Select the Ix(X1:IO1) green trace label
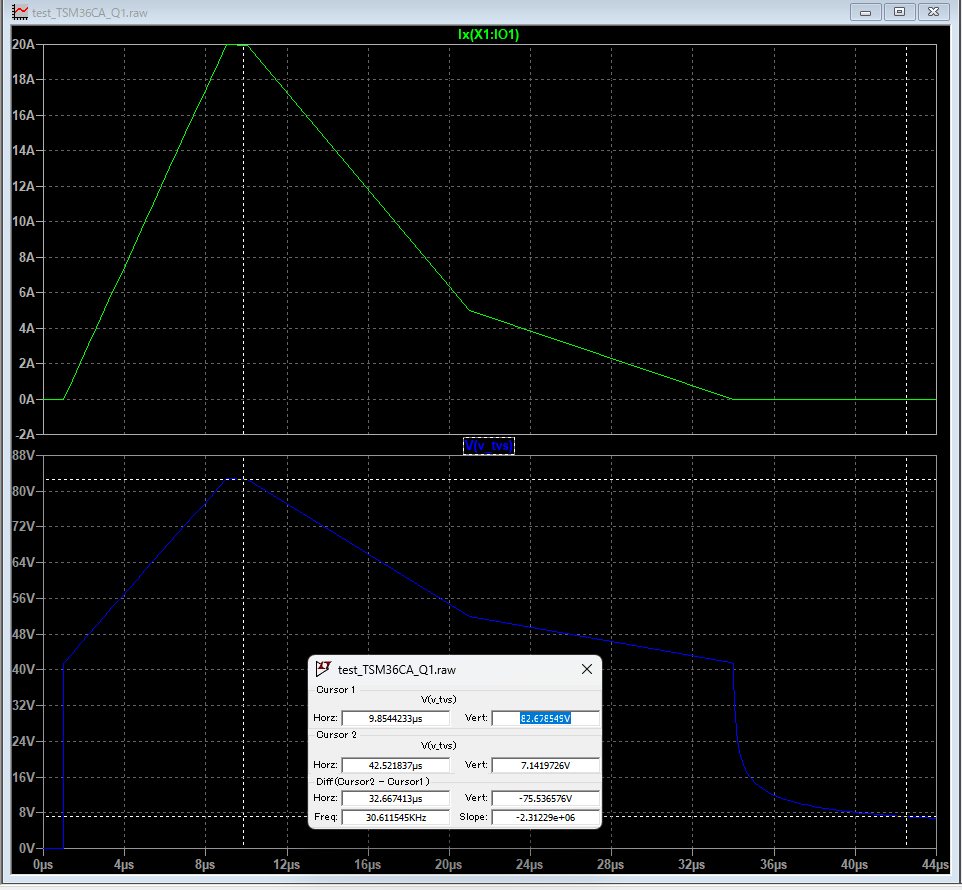This screenshot has width=962, height=890. tap(488, 34)
